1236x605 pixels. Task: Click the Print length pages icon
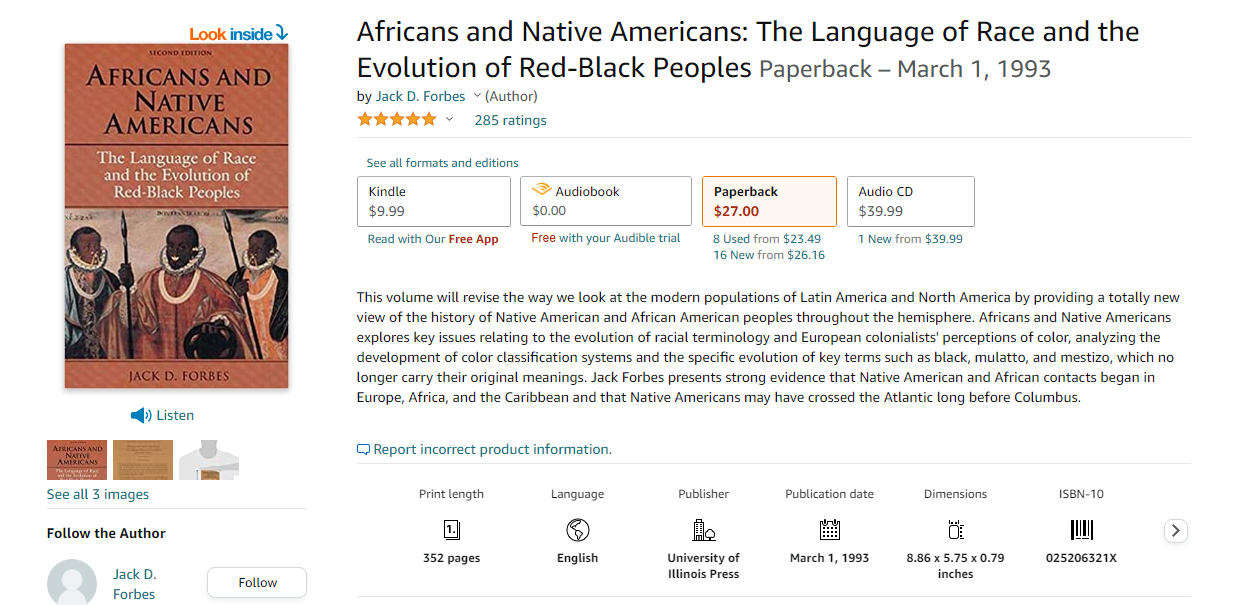[451, 530]
